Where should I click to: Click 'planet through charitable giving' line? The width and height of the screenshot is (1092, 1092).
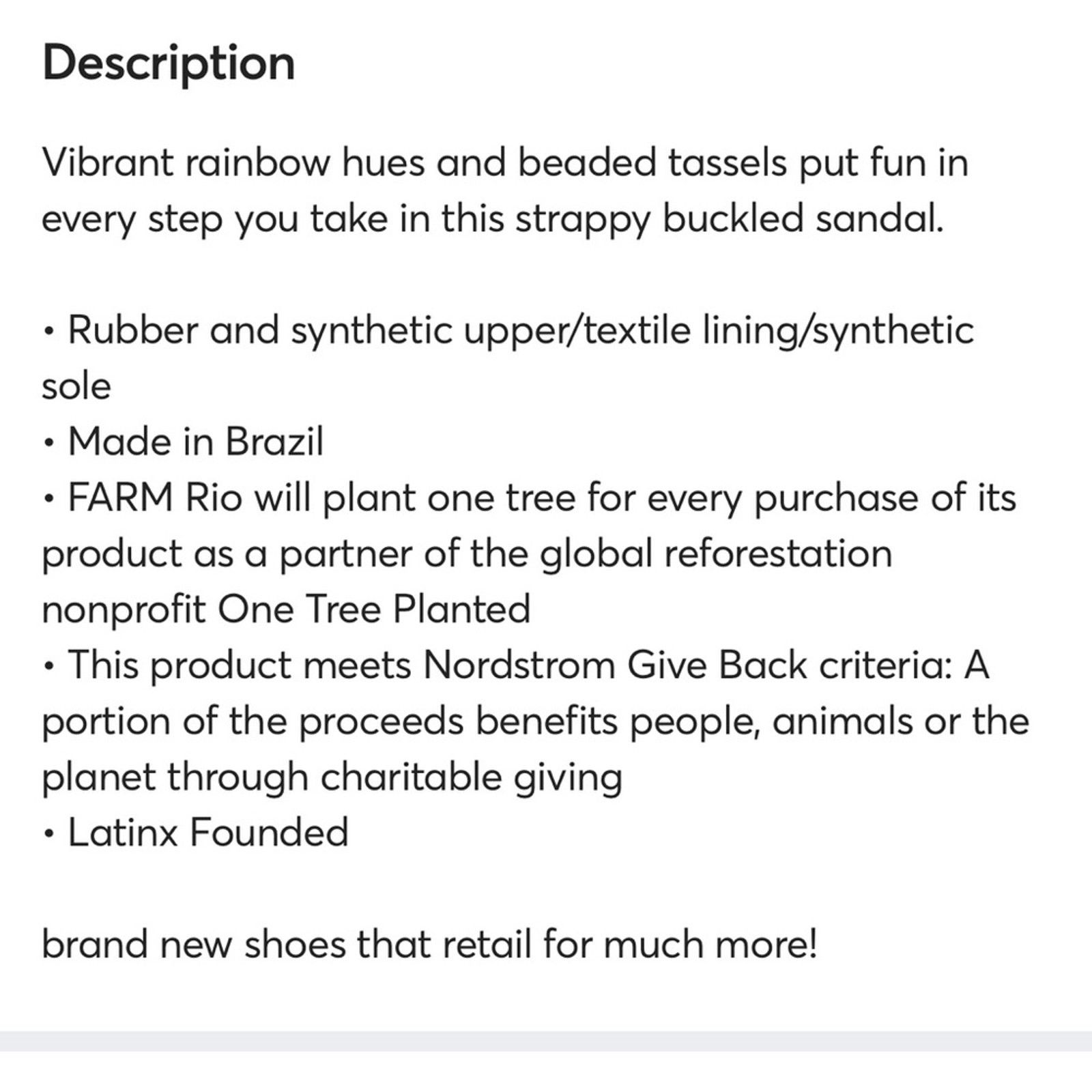[x=332, y=777]
